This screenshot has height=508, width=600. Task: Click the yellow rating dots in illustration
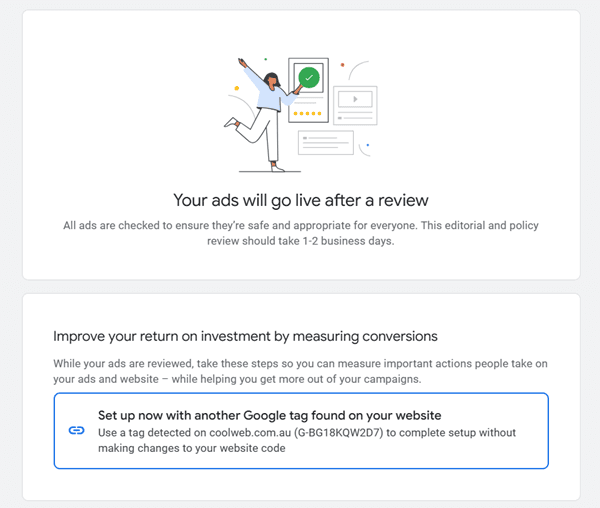[305, 113]
